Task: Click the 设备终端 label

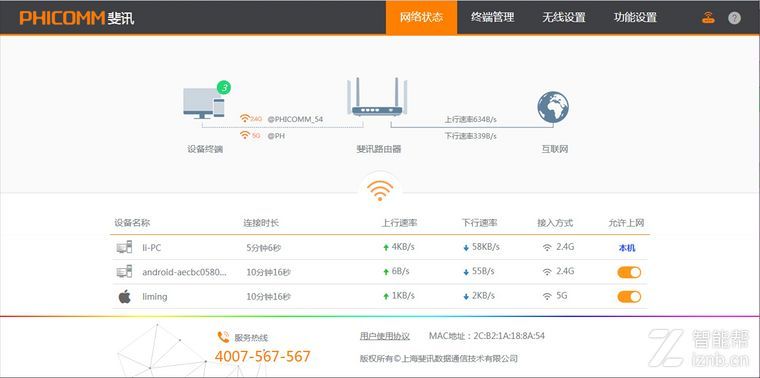Action: [x=205, y=149]
